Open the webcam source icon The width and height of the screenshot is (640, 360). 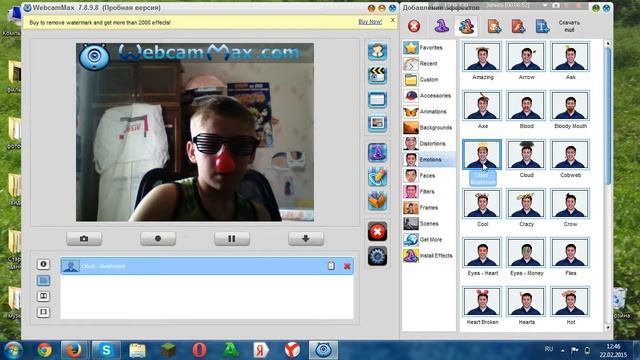pos(377,51)
